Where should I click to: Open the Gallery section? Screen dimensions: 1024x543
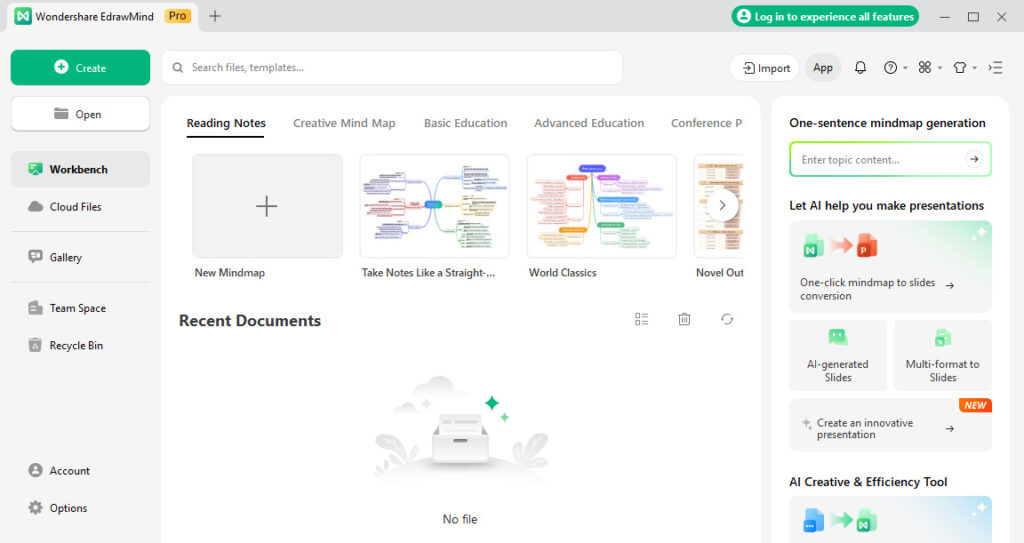click(80, 257)
